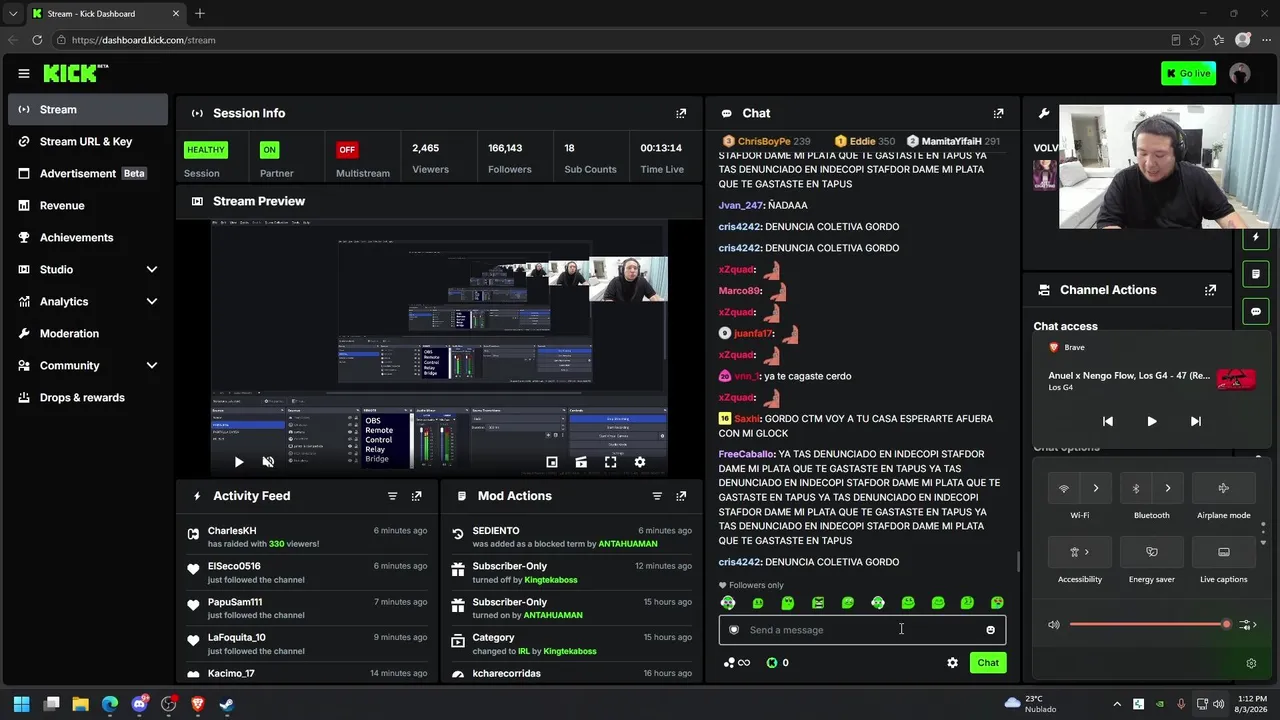This screenshot has height=720, width=1280.
Task: Open chat settings gear beside Chat button
Action: pyautogui.click(x=952, y=663)
